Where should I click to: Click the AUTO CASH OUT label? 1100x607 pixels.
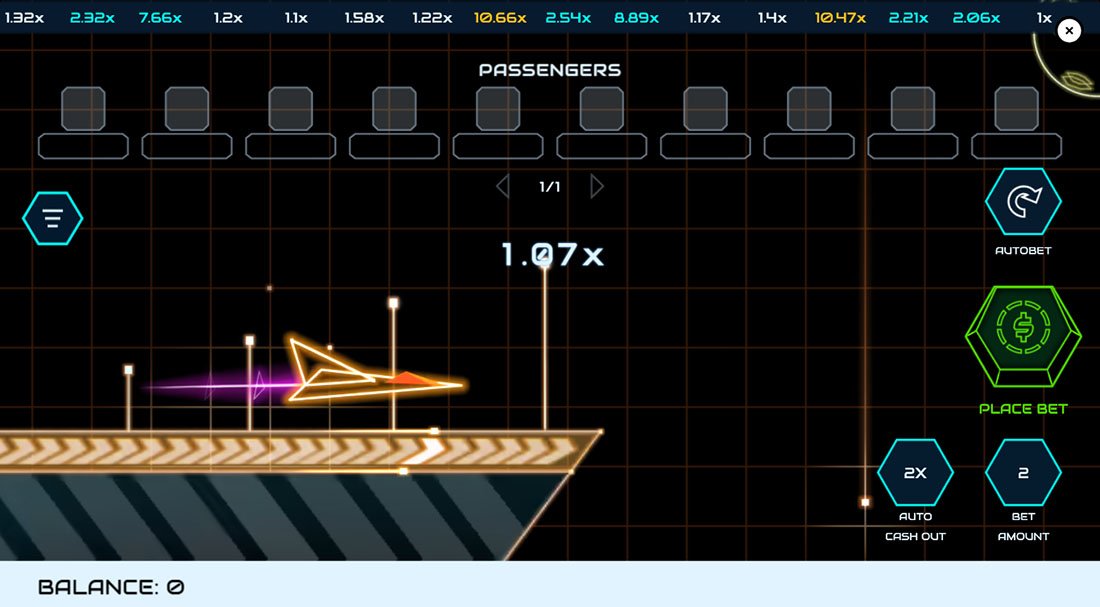pos(915,526)
